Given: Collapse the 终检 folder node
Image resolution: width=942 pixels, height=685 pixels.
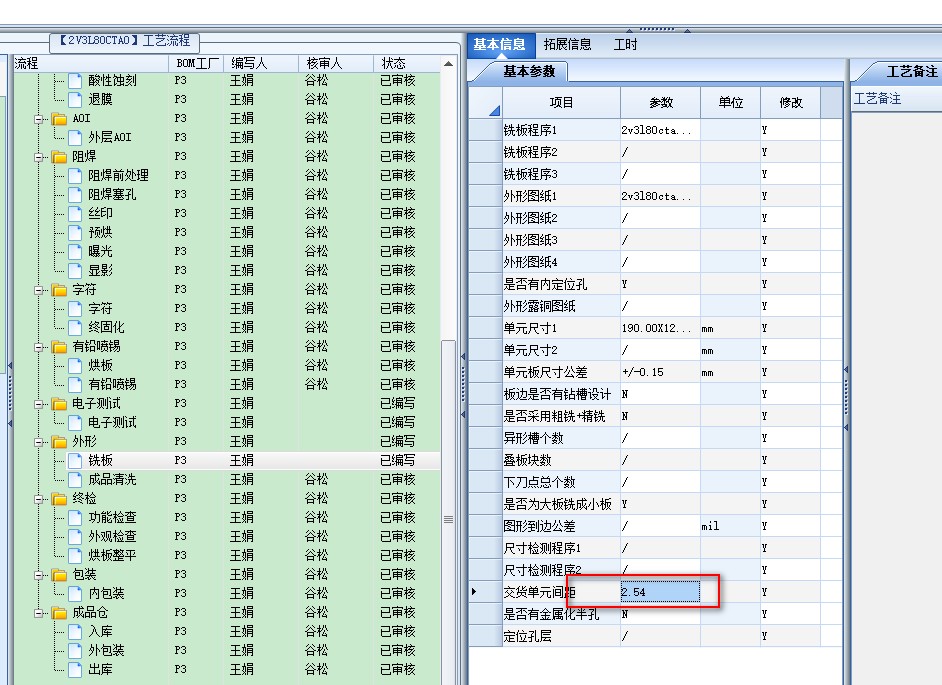Looking at the screenshot, I should pyautogui.click(x=39, y=499).
